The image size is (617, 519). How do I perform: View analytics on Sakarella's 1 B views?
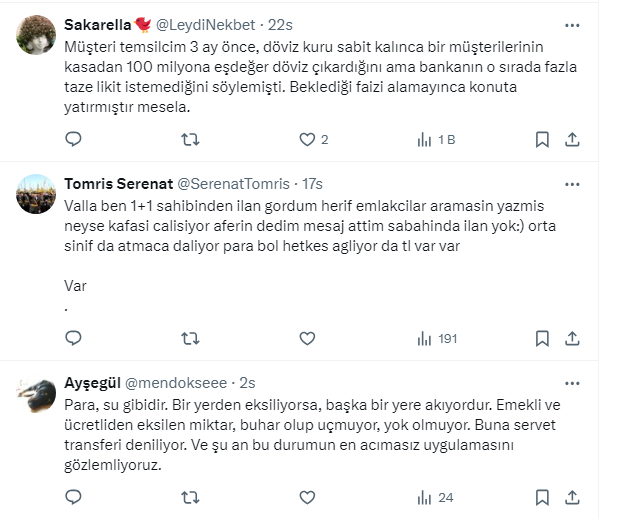point(435,139)
